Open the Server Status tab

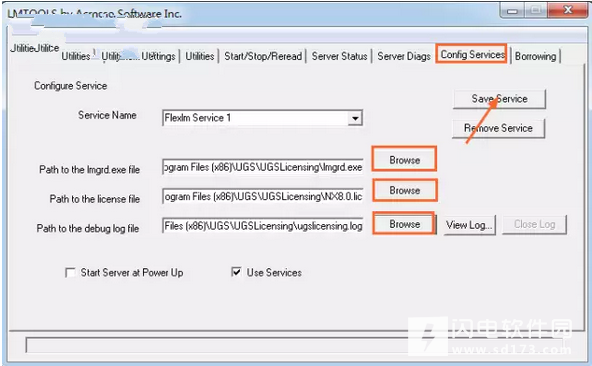point(339,56)
